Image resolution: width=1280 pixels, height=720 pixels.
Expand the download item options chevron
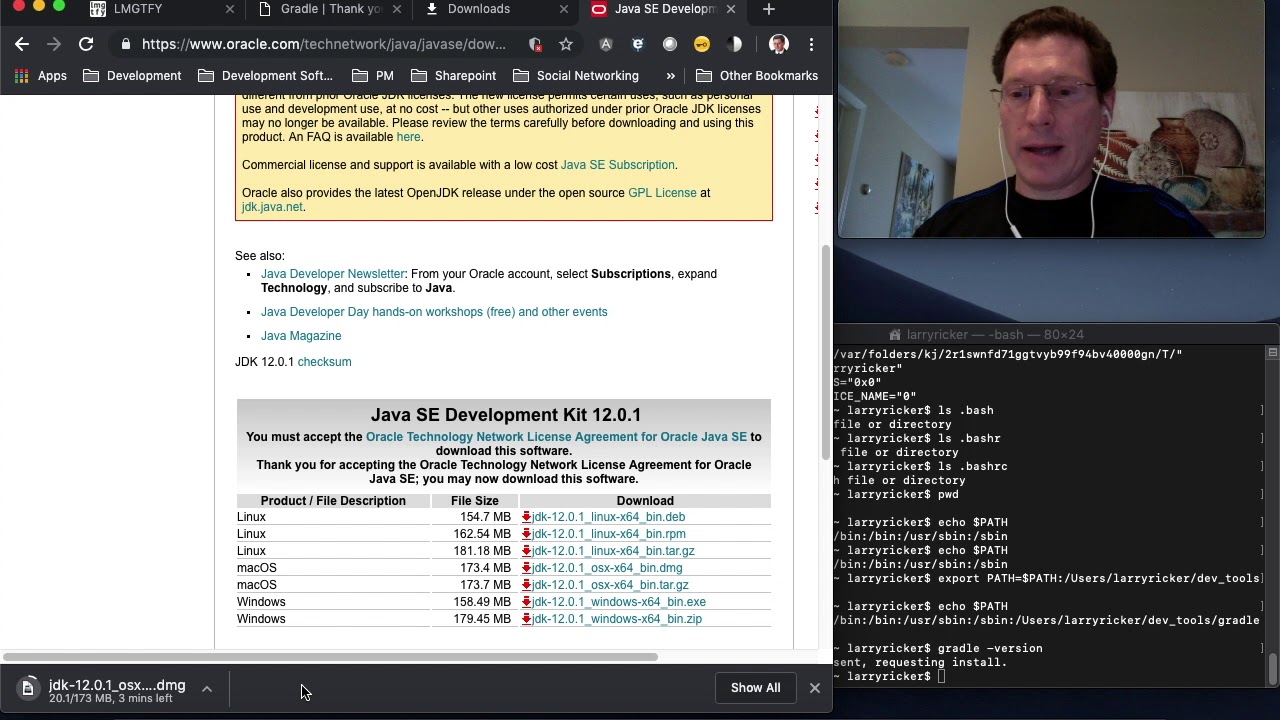[x=207, y=689]
